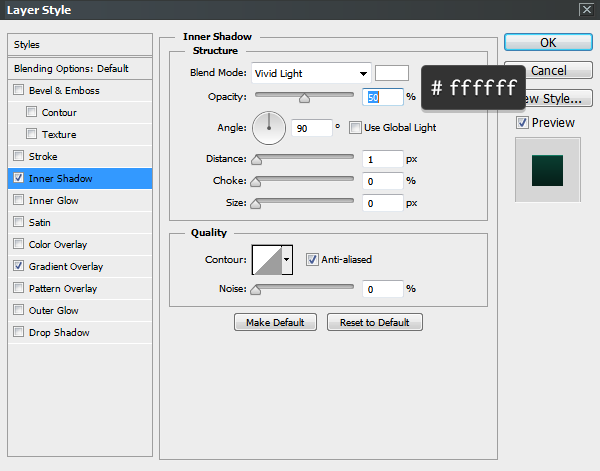Uncheck the Anti-aliased option
Image resolution: width=600 pixels, height=471 pixels.
click(x=313, y=259)
